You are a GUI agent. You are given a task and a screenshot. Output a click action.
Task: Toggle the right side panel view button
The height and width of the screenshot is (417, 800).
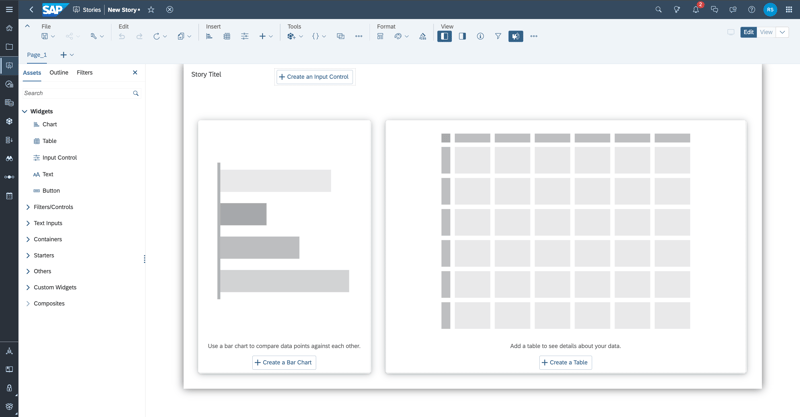(462, 36)
